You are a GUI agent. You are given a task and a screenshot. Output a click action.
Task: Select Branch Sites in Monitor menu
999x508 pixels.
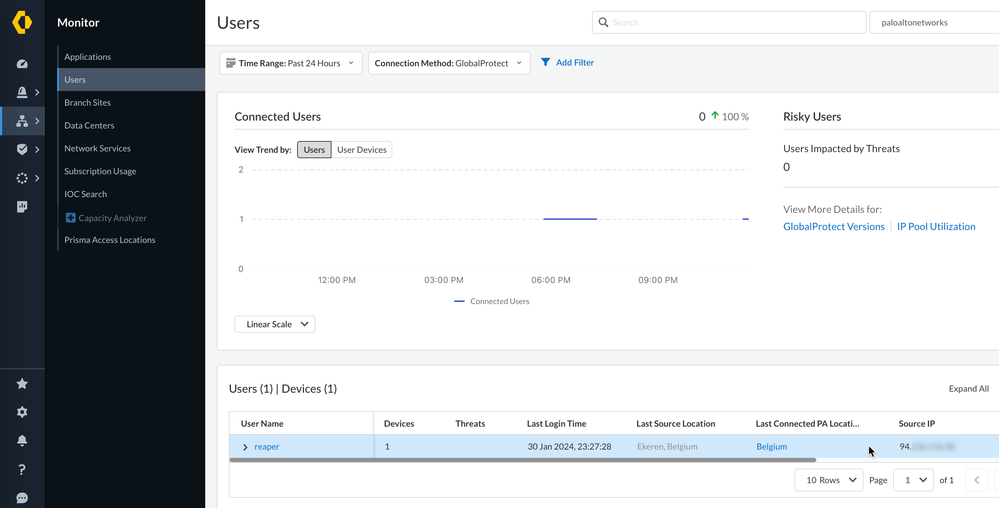tap(88, 103)
